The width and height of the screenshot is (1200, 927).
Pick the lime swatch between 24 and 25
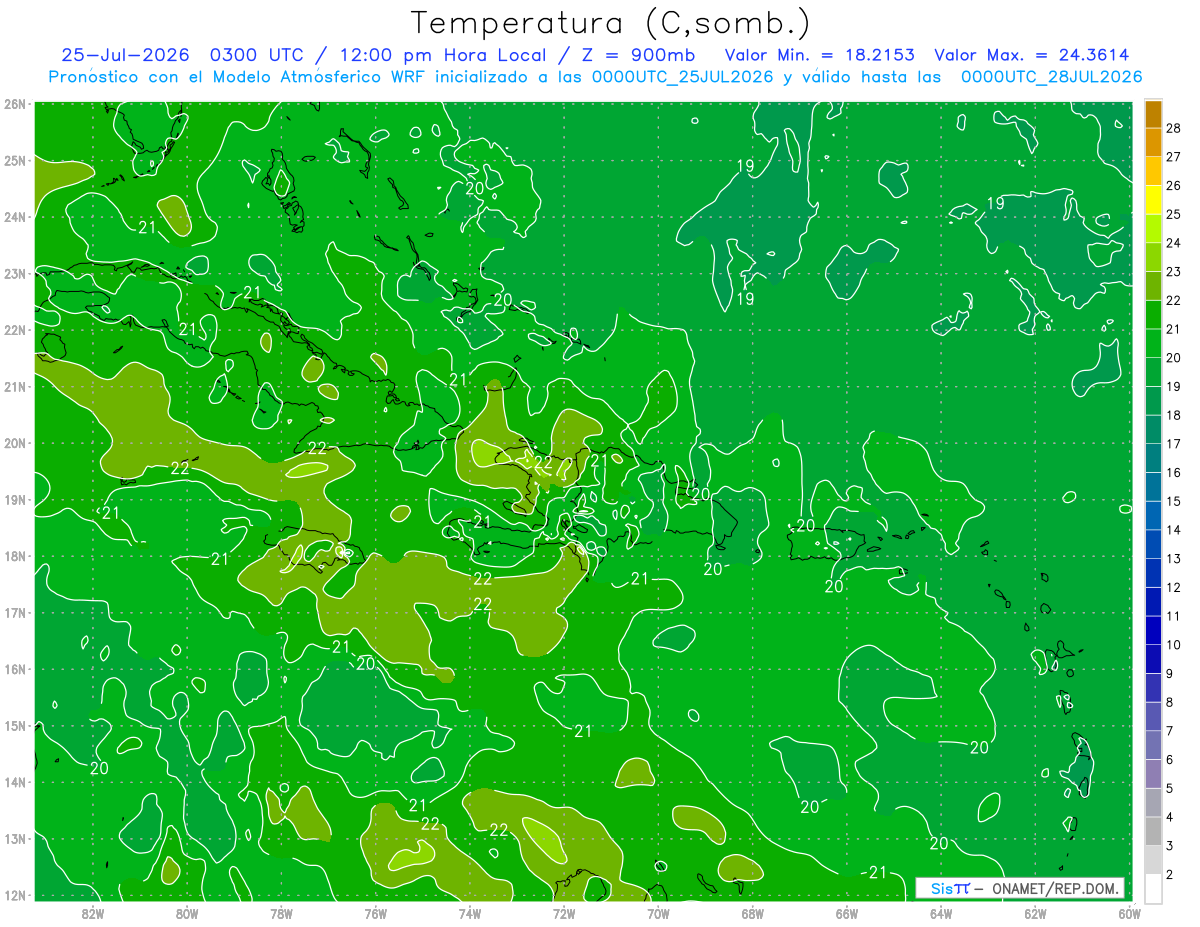(1154, 229)
